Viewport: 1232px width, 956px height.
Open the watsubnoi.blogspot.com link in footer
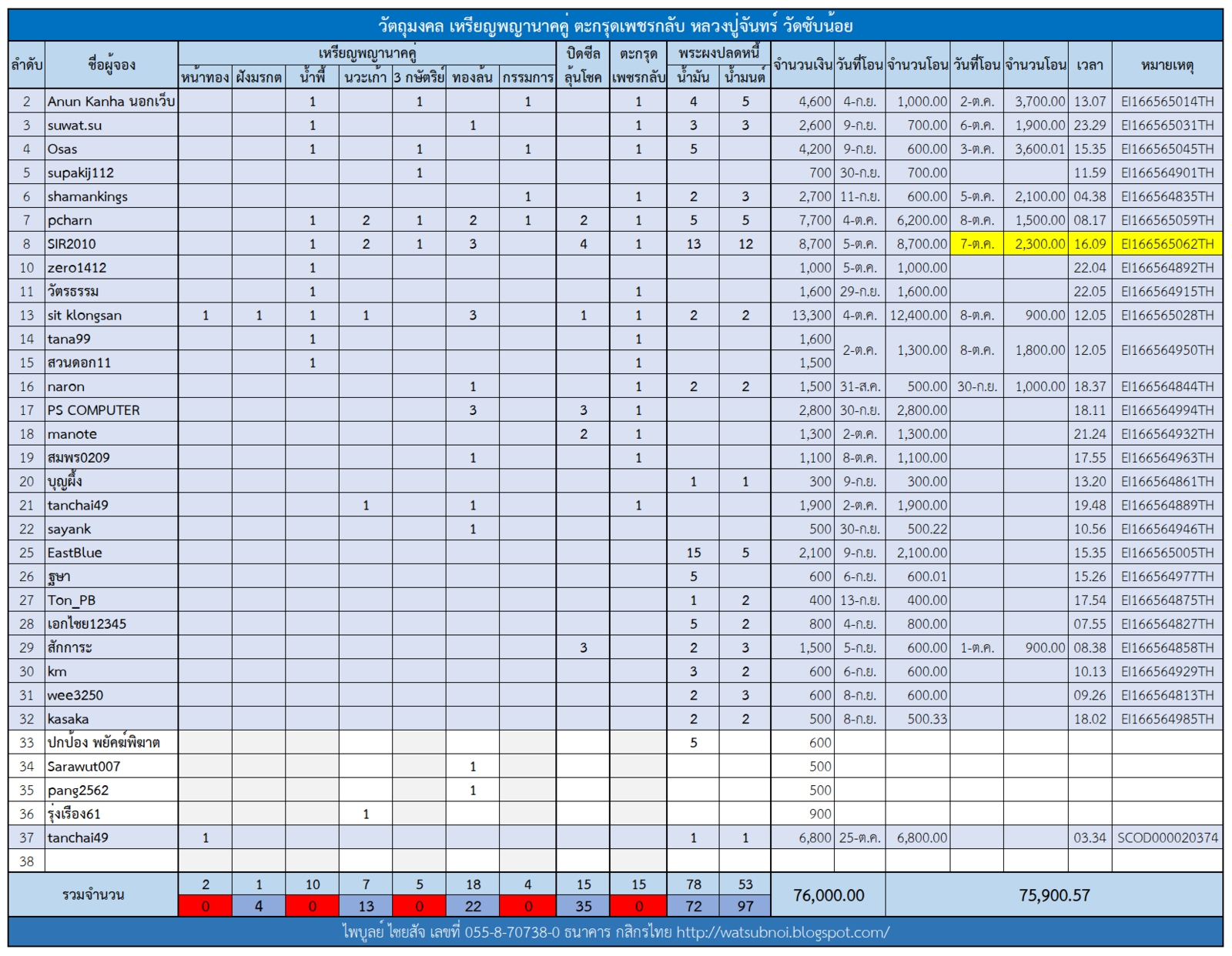click(x=782, y=932)
